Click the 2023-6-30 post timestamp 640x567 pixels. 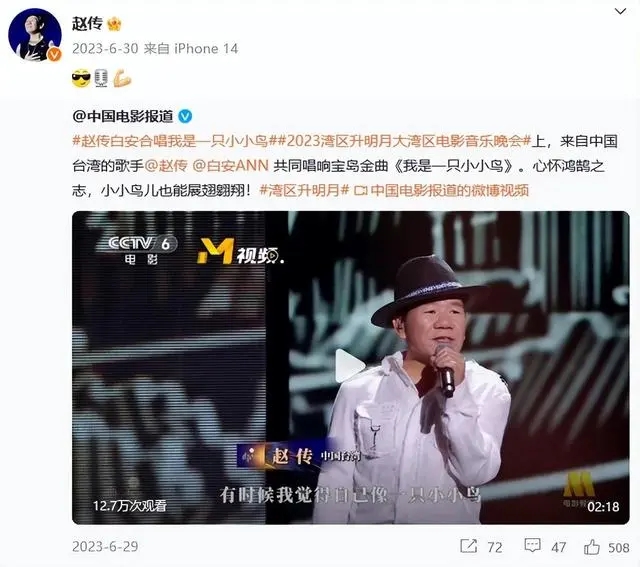(105, 49)
